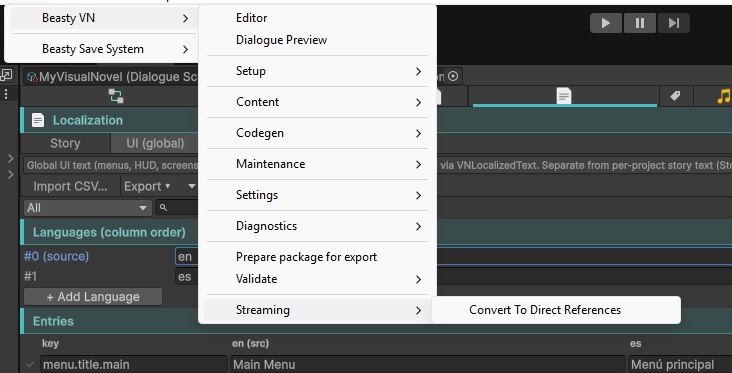Click the green checkmark beside menu.title.main
Image resolution: width=732 pixels, height=373 pixels.
(x=30, y=364)
